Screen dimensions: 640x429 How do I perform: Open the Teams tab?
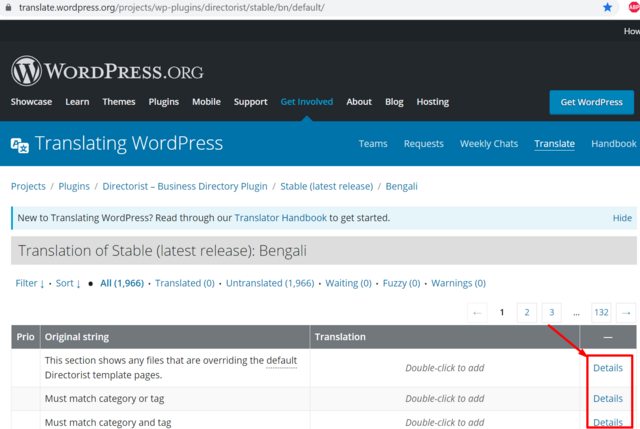click(x=373, y=144)
